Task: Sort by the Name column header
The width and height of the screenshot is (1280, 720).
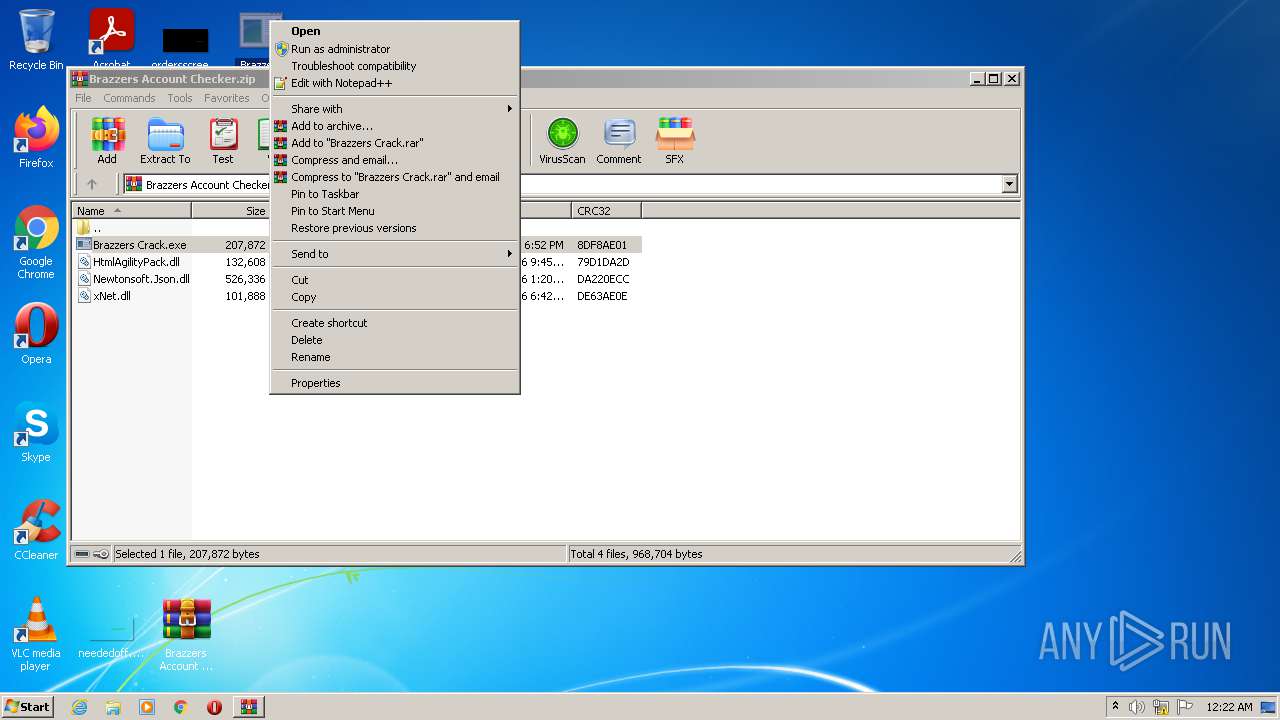Action: pyautogui.click(x=132, y=211)
